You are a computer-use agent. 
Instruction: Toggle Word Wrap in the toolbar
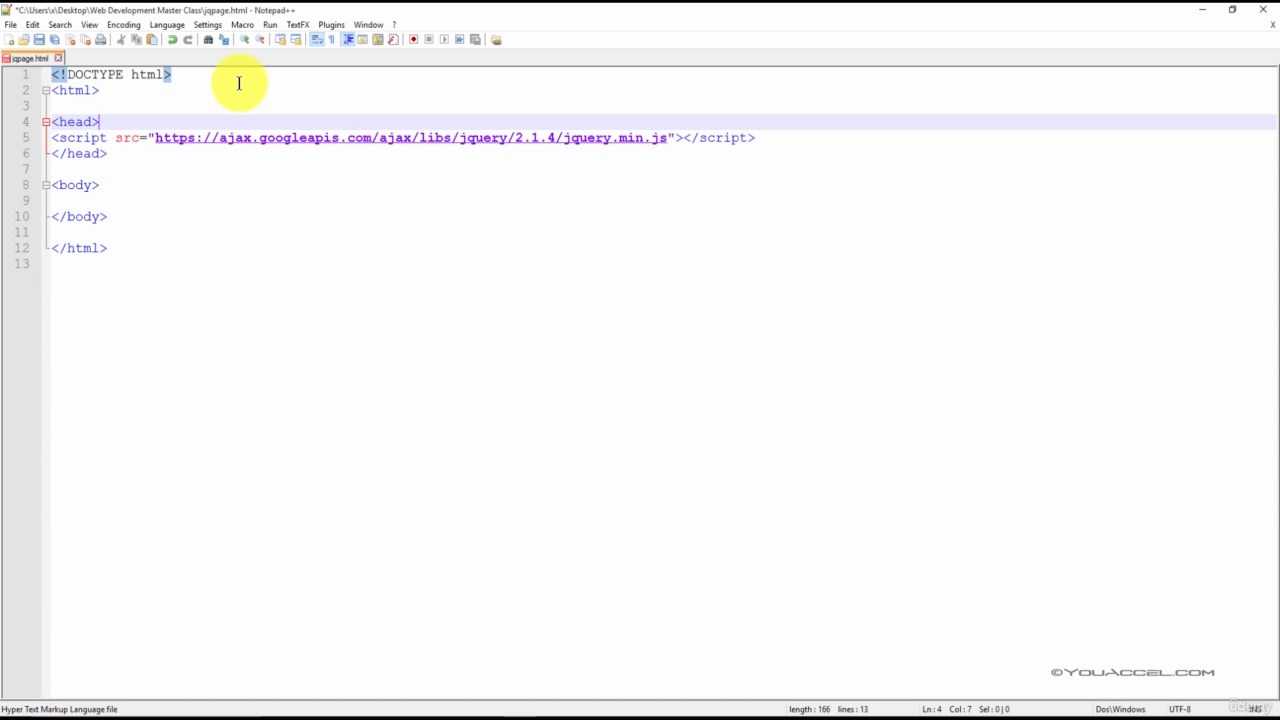[x=316, y=40]
